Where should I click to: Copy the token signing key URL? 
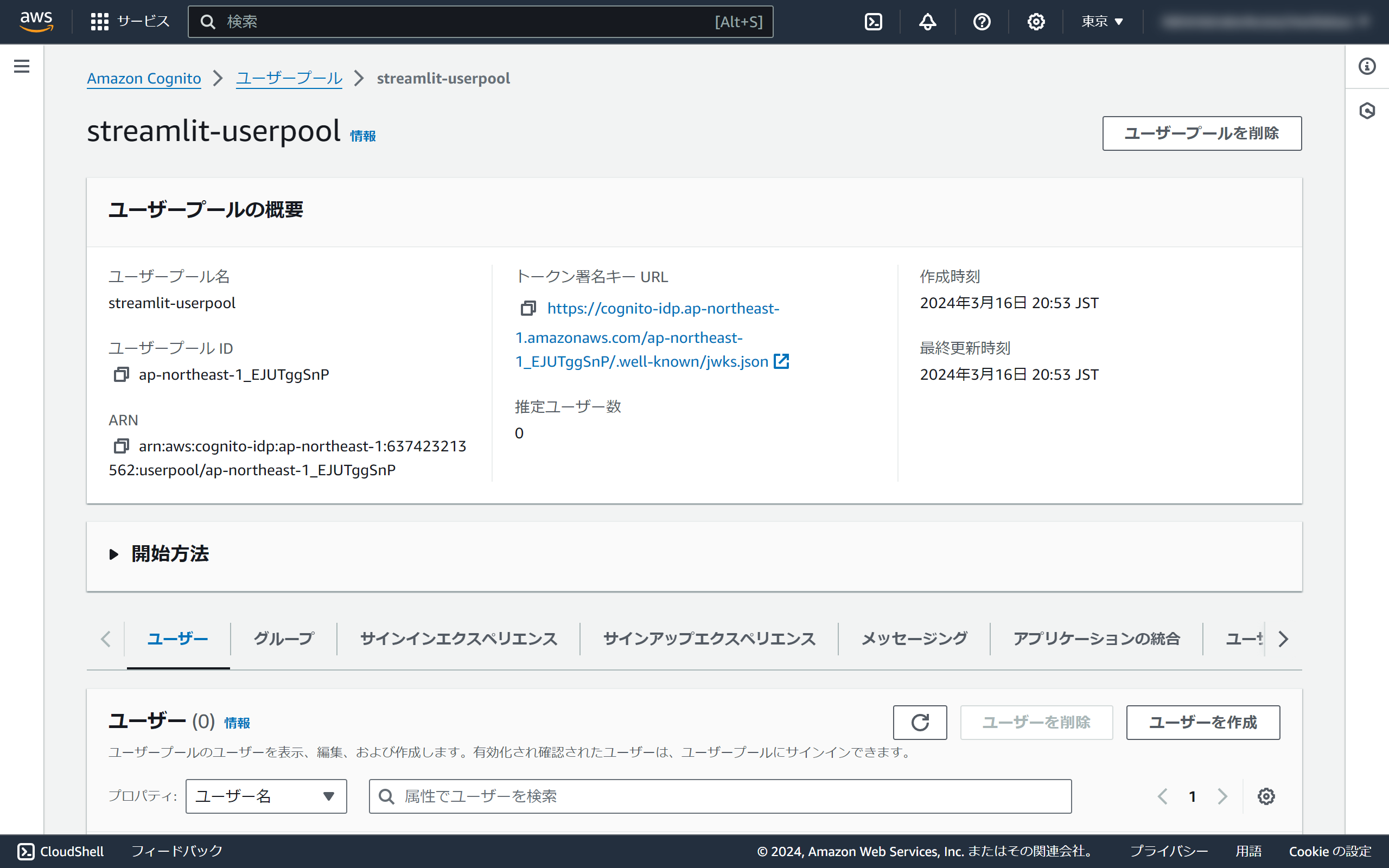(x=528, y=309)
